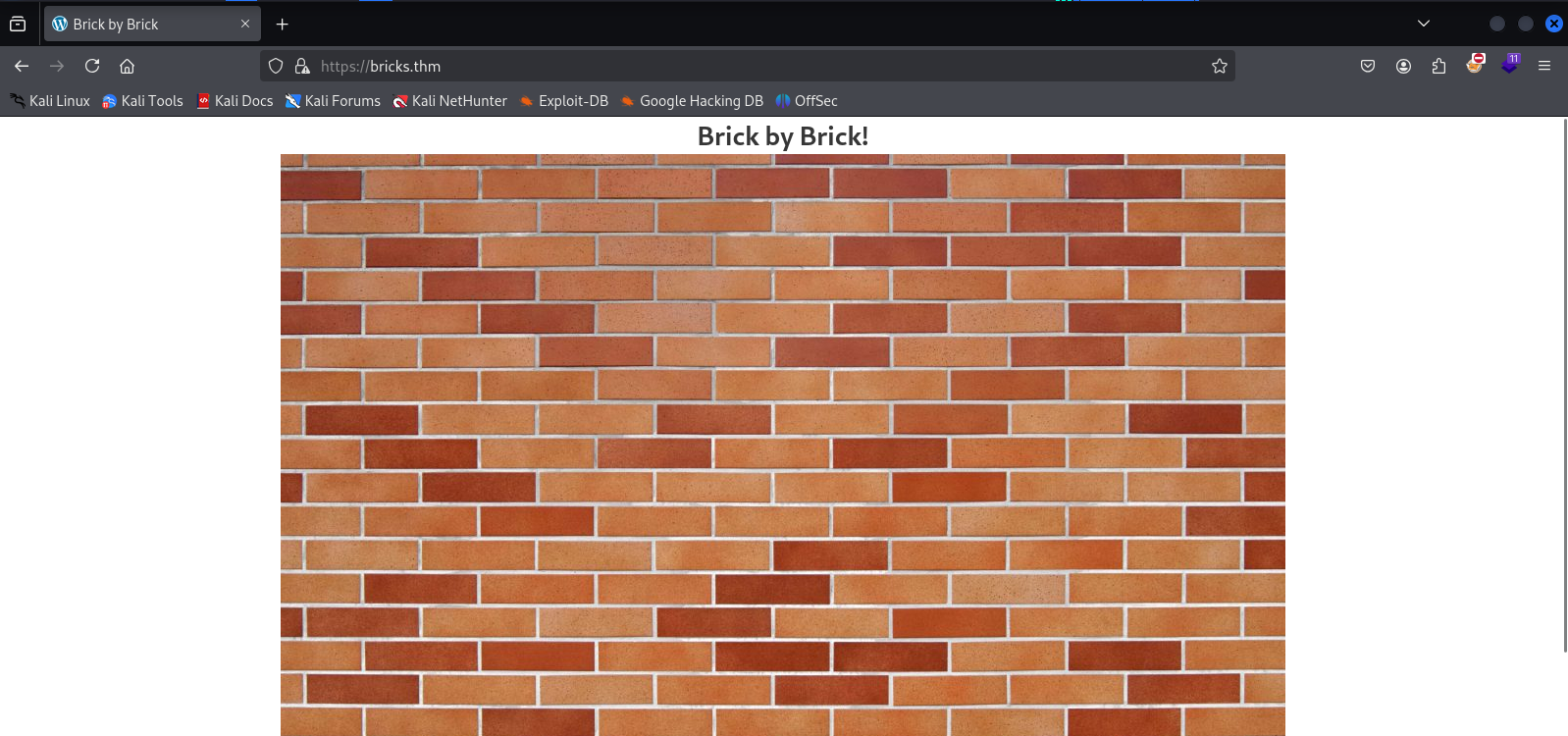Open the application hamburger menu
Viewport: 1568px width, 736px height.
coord(1544,66)
